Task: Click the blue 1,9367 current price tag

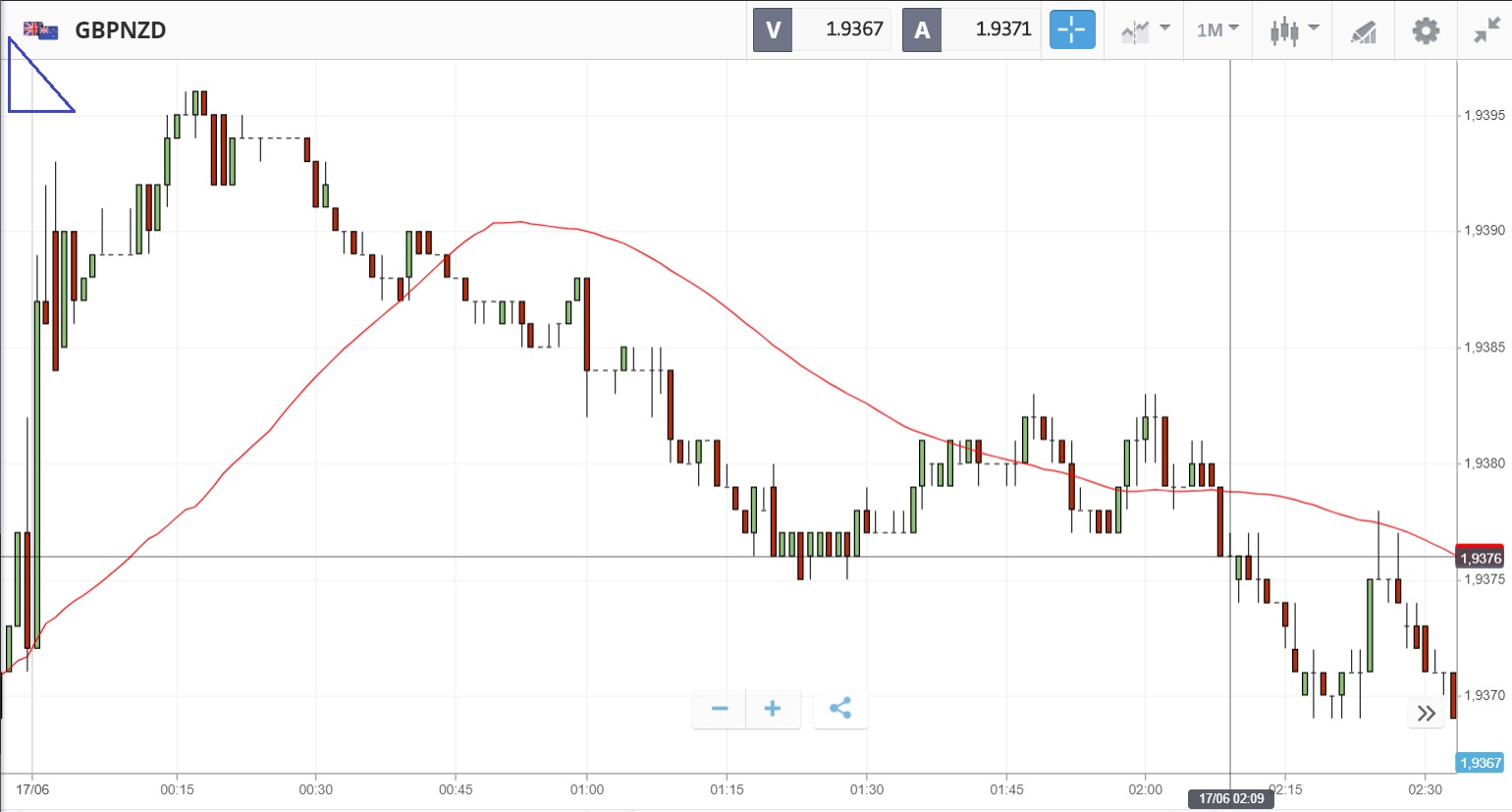Action: pyautogui.click(x=1480, y=763)
